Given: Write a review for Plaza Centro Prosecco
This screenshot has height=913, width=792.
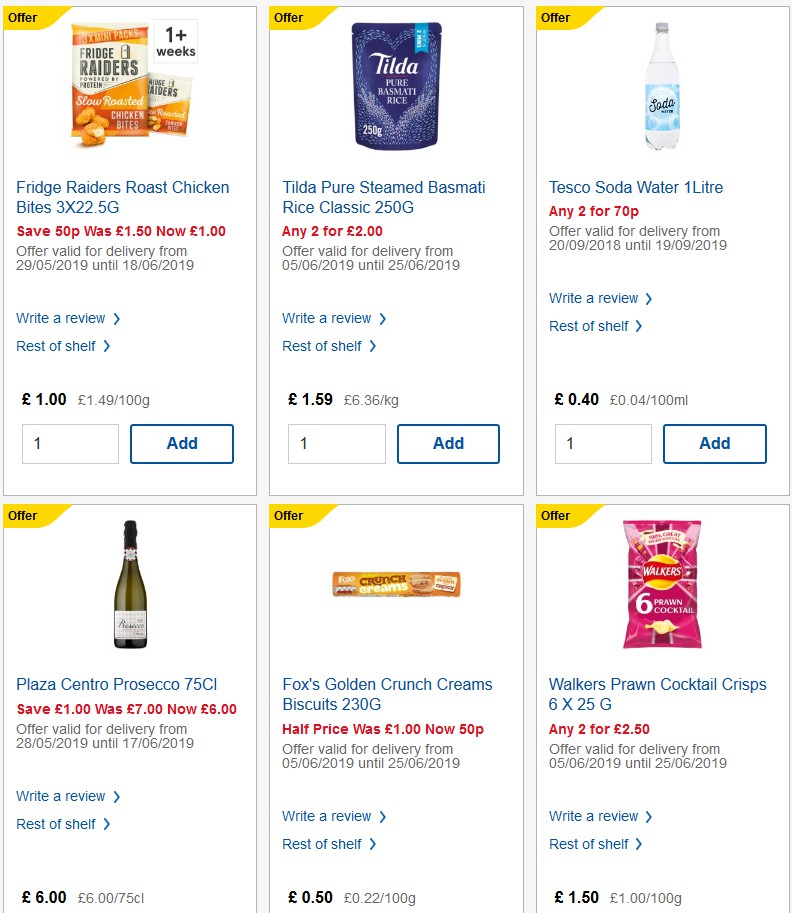Looking at the screenshot, I should click(x=61, y=796).
